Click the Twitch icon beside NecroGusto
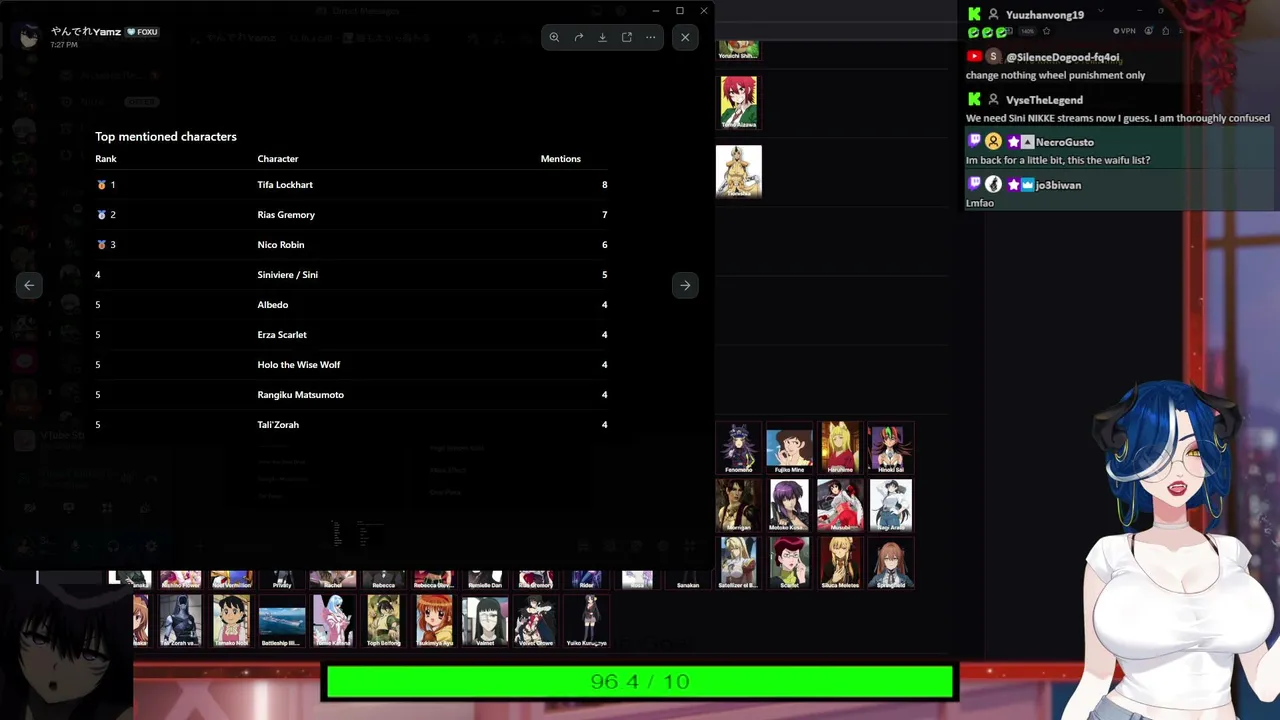This screenshot has width=1280, height=720. 974,142
